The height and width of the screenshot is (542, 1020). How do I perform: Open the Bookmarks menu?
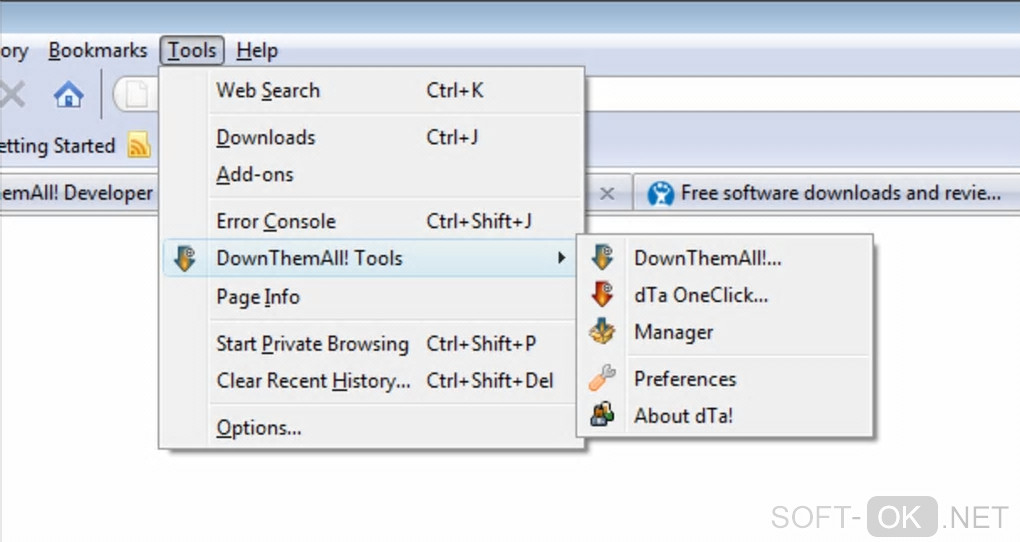tap(98, 50)
